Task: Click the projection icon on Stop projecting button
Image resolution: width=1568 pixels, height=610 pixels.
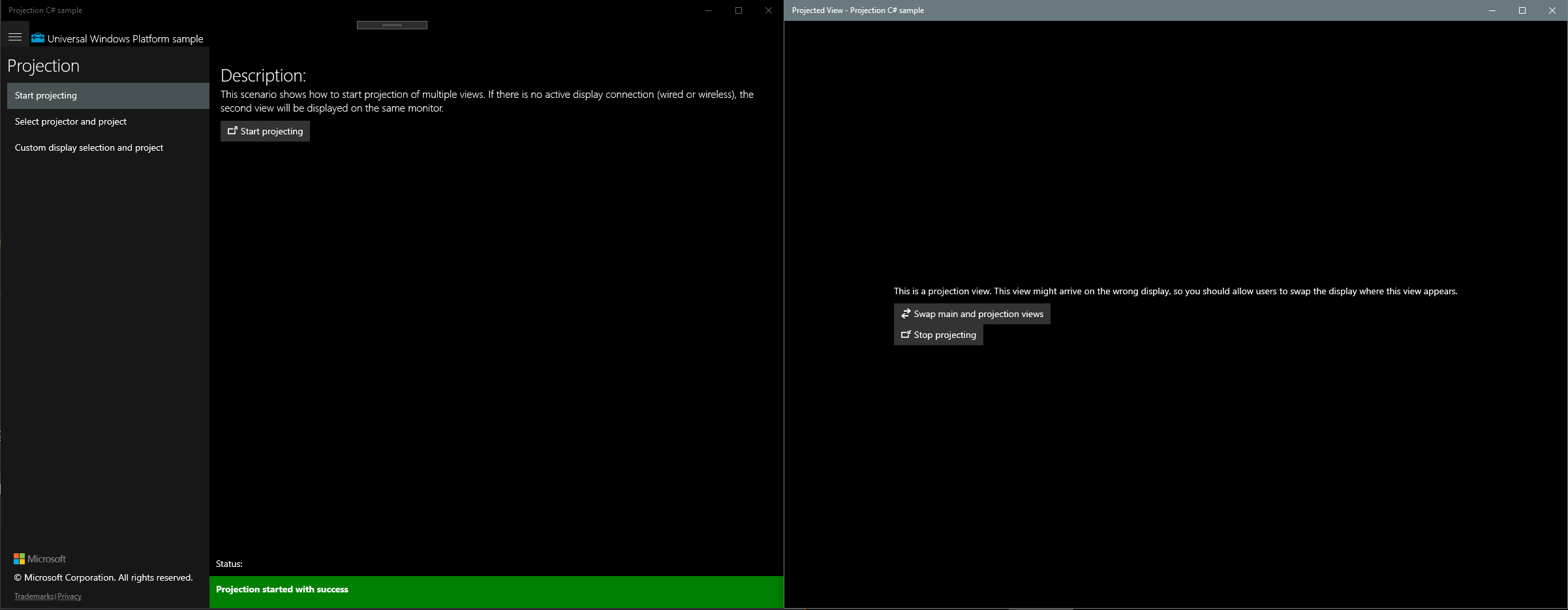Action: pos(906,335)
